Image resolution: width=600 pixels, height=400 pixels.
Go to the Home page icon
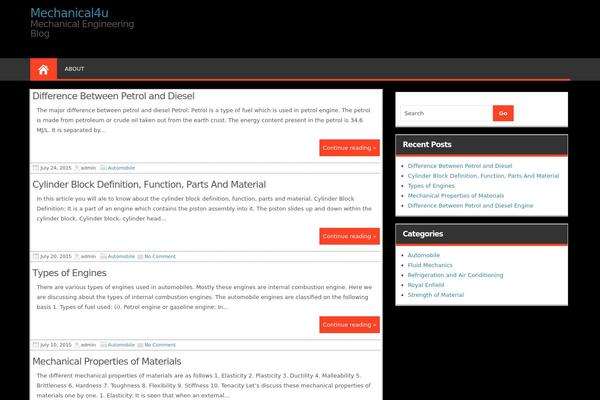[43, 69]
